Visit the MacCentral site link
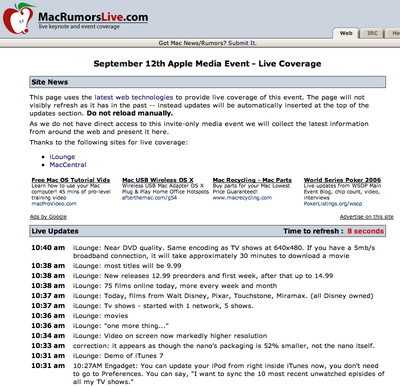Viewport: 400px width, 386px height. coord(68,165)
